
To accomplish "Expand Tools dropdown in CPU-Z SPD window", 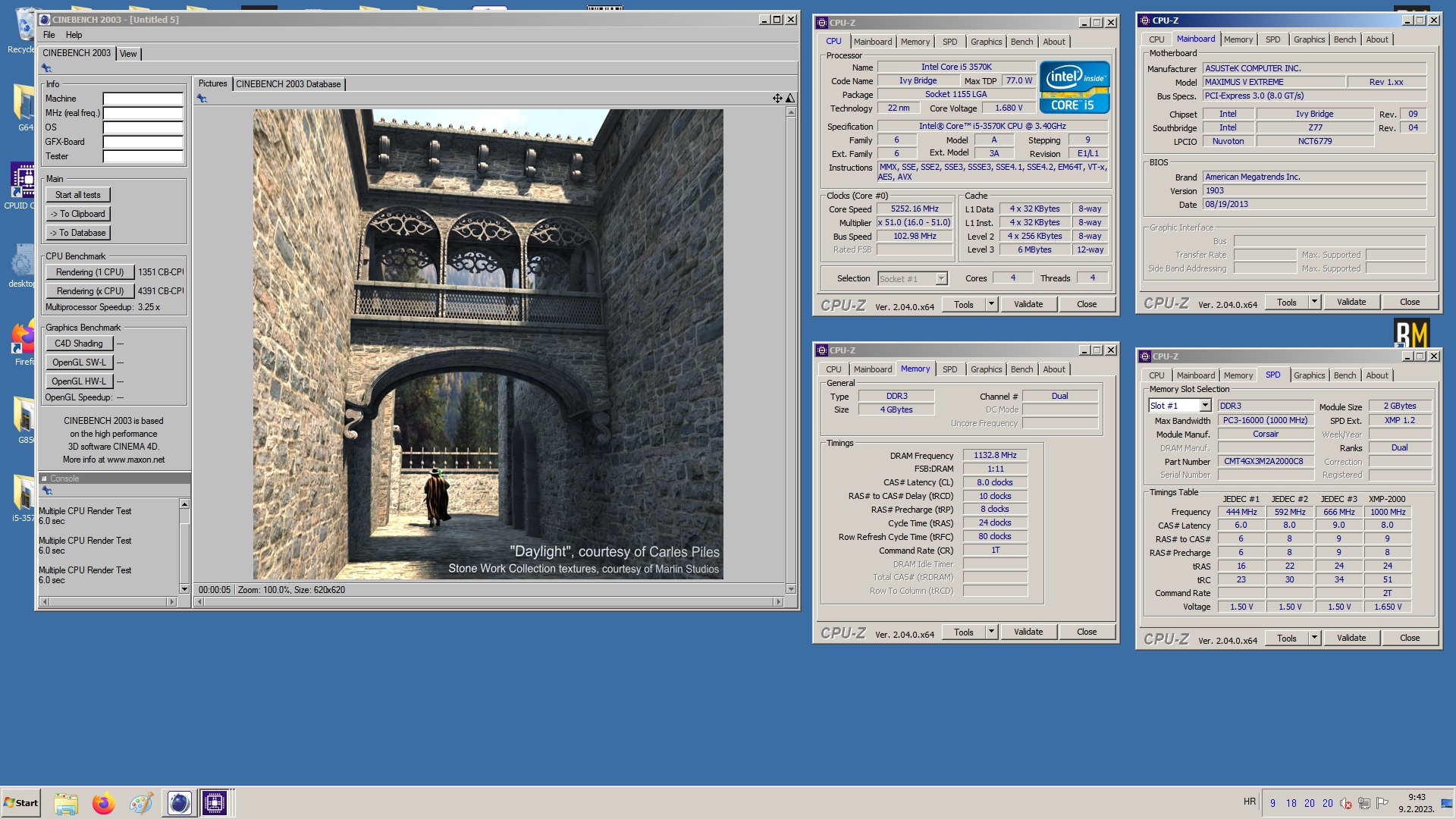I will coord(1314,638).
